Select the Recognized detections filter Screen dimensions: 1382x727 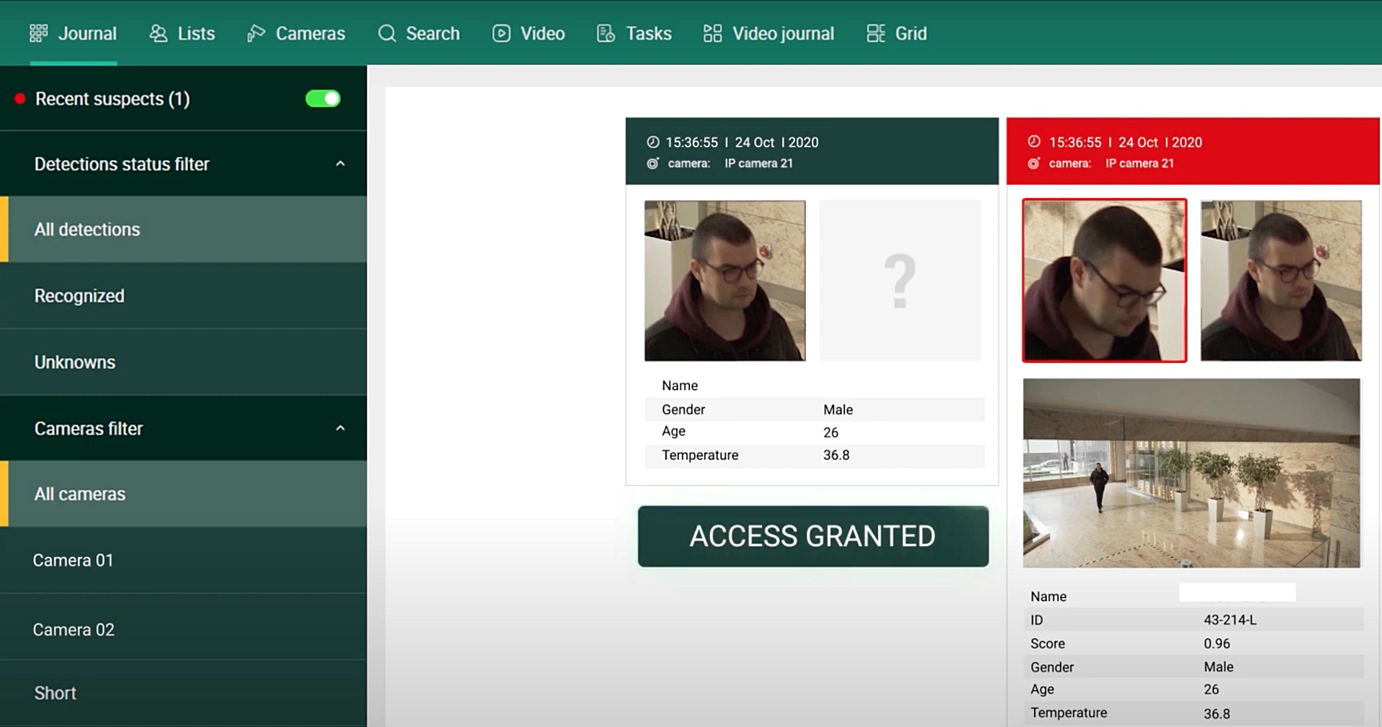183,296
